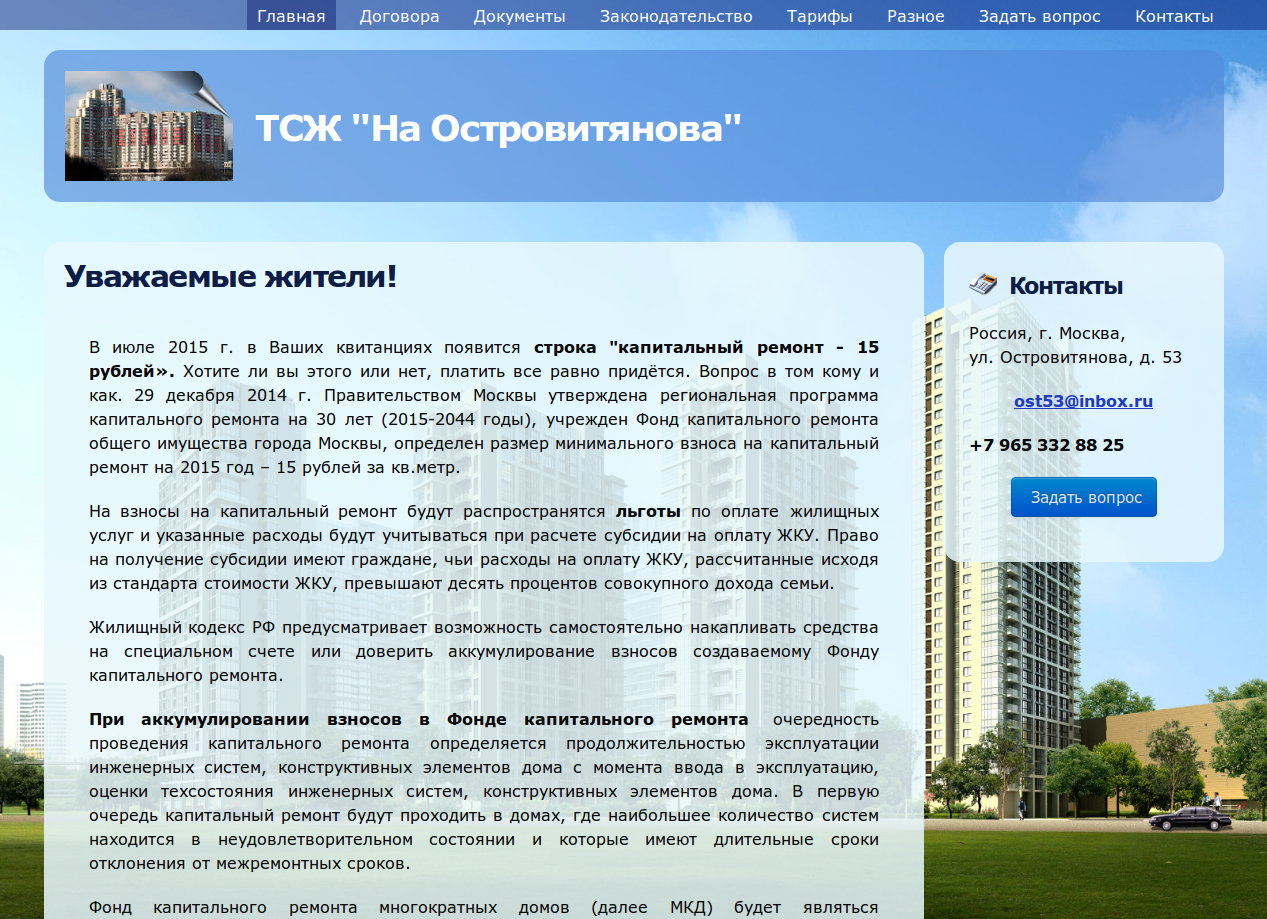Open the Тарифы menu item

pos(819,16)
